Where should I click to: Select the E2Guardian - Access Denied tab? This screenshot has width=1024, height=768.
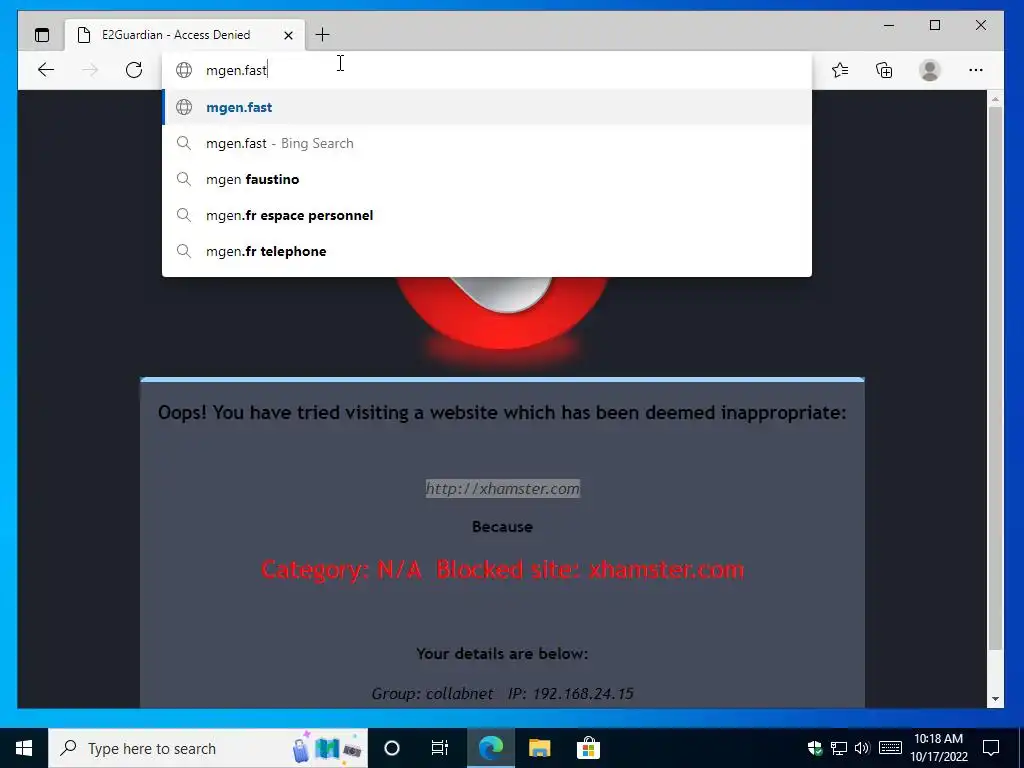[185, 35]
